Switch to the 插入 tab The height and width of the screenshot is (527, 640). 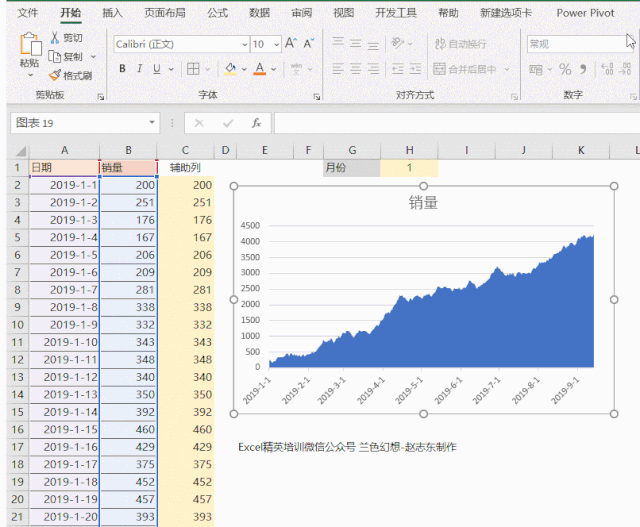coord(112,13)
